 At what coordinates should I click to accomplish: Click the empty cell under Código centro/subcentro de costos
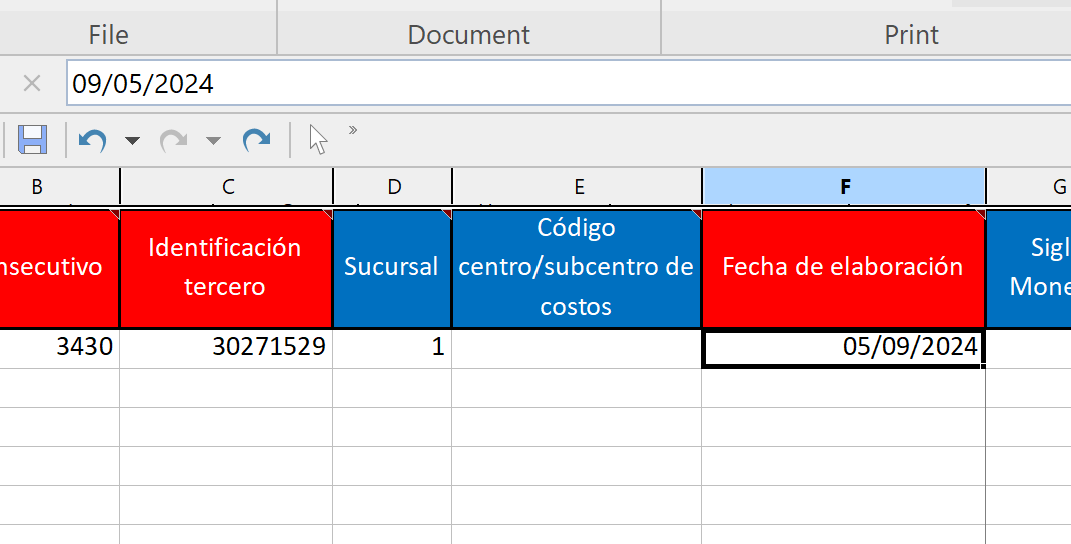[x=576, y=348]
